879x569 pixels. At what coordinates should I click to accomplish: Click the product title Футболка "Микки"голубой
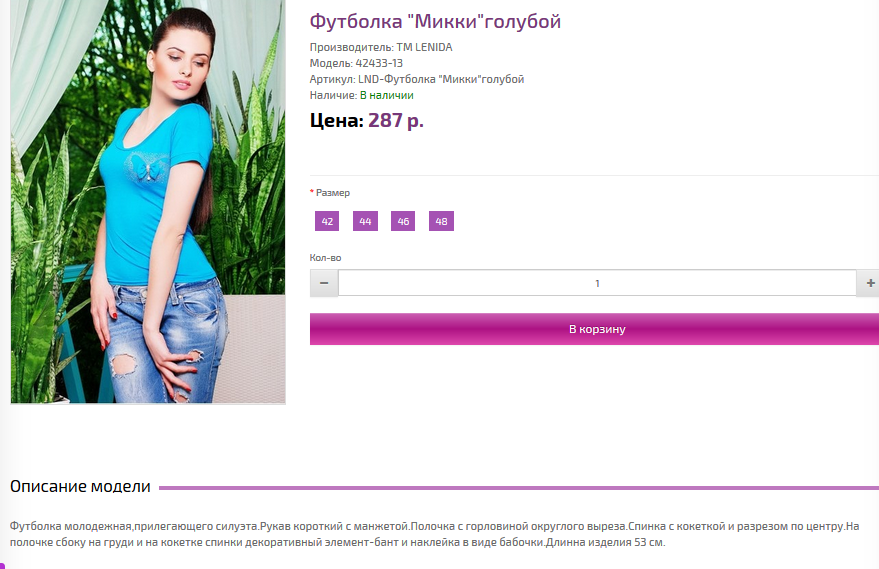[435, 21]
